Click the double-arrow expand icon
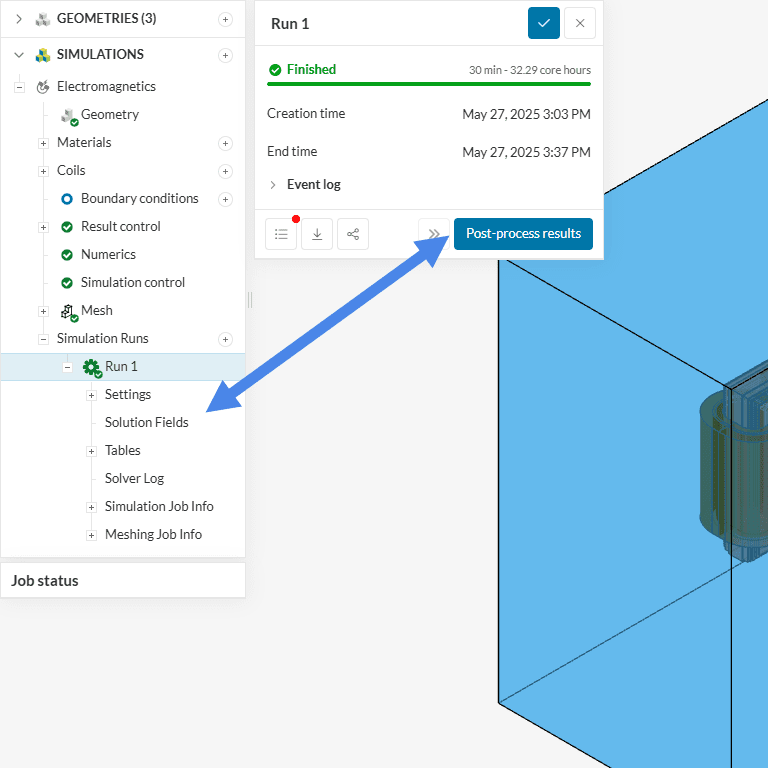The image size is (768, 768). coord(434,234)
